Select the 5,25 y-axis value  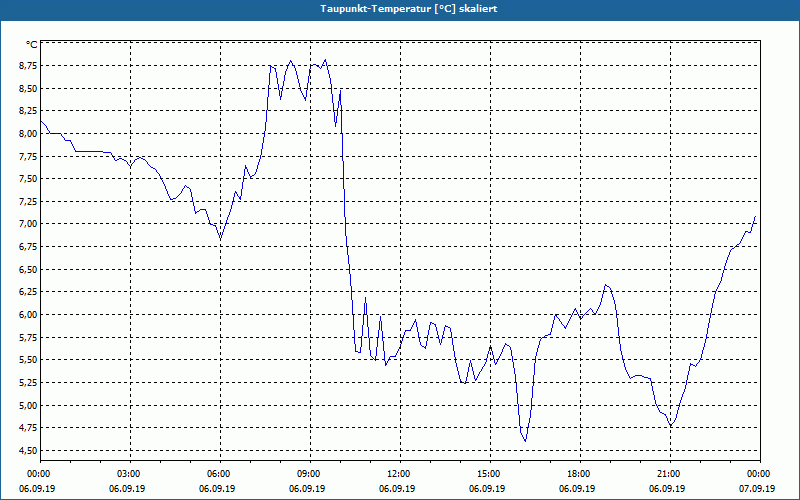pyautogui.click(x=28, y=382)
